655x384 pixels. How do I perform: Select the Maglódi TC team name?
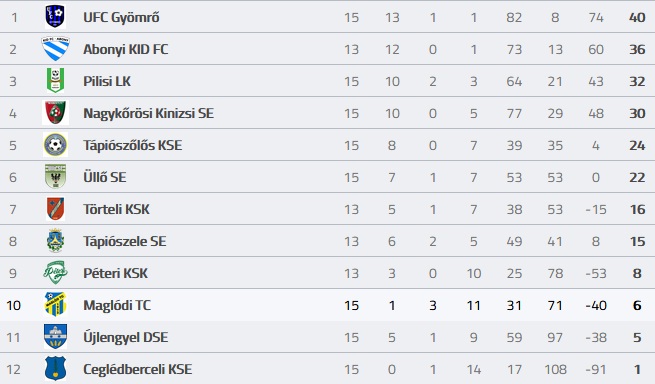117,305
